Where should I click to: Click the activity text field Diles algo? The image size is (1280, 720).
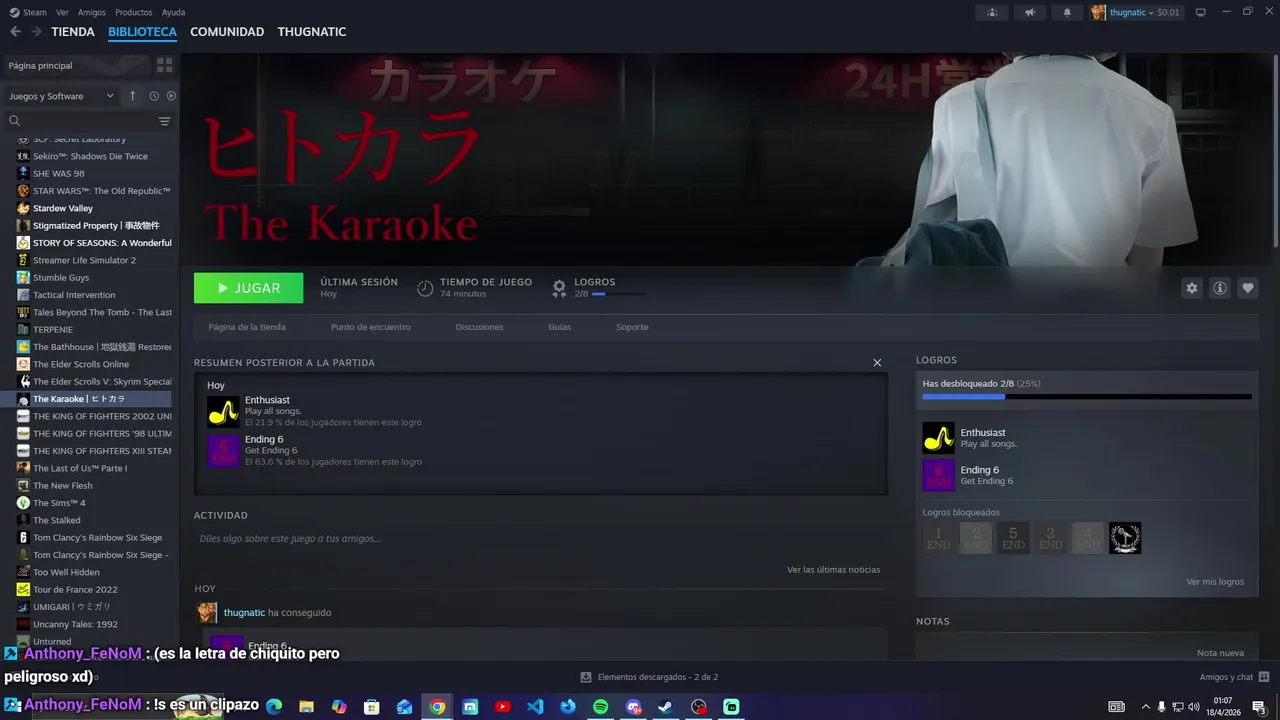pyautogui.click(x=540, y=539)
